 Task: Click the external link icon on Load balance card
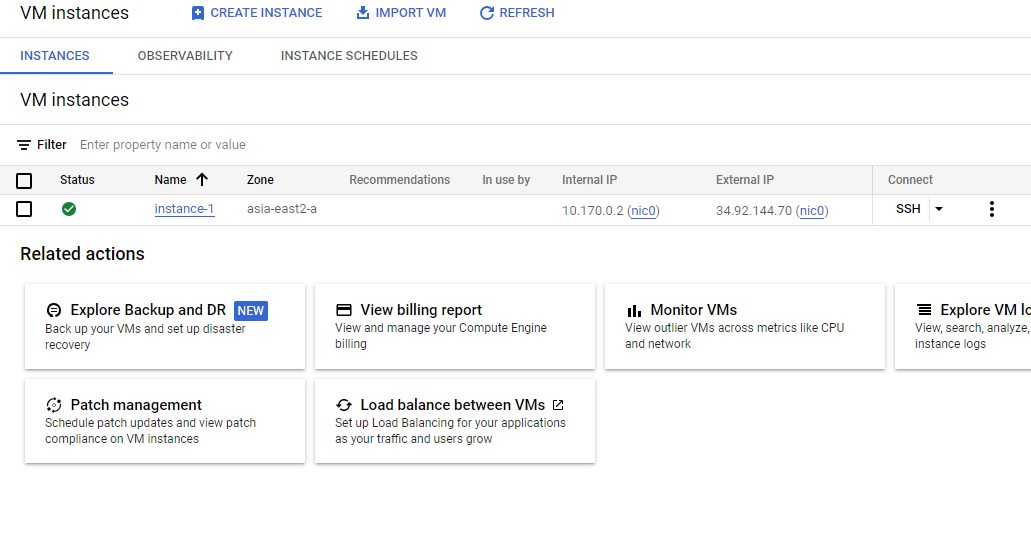click(558, 405)
